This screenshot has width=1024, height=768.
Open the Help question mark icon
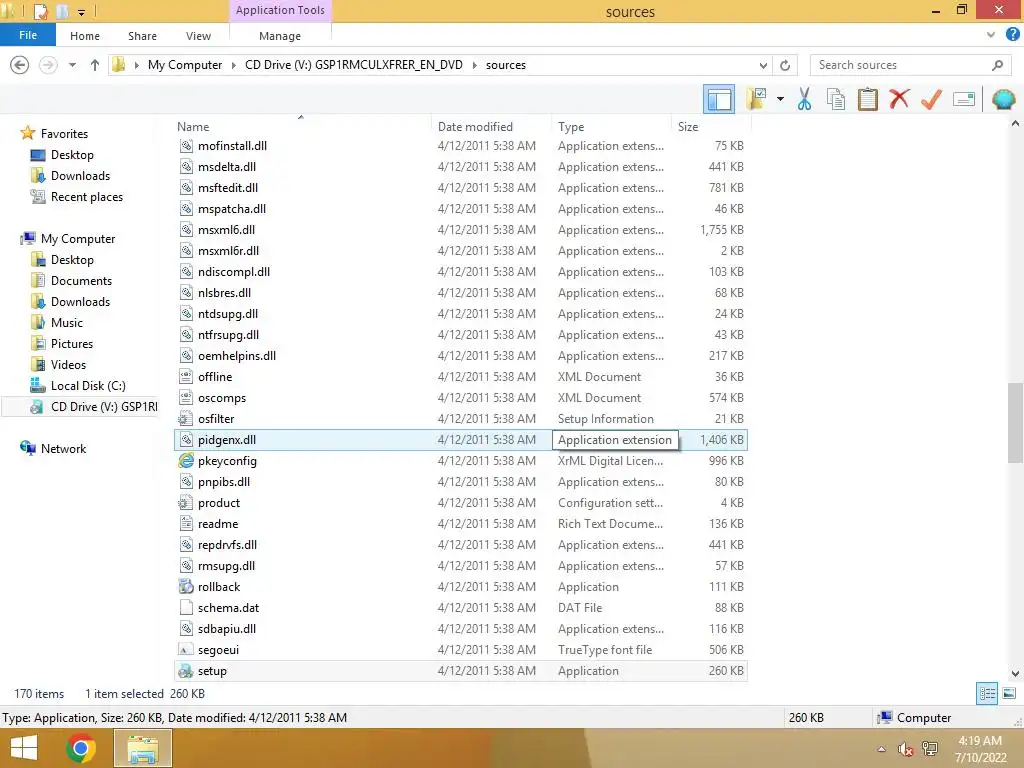coord(1012,34)
